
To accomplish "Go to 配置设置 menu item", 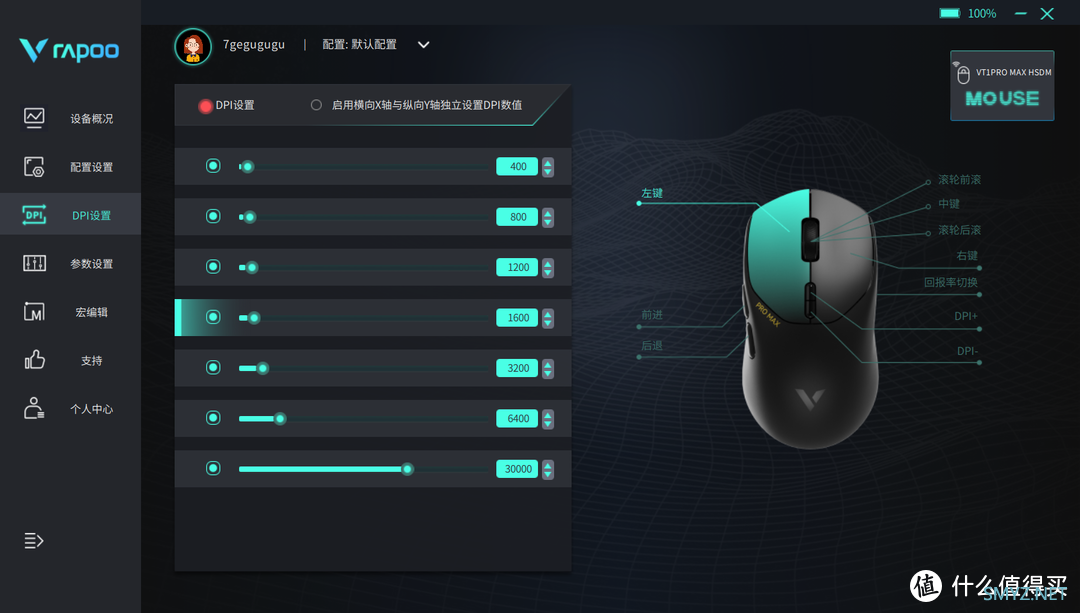I will (x=92, y=167).
